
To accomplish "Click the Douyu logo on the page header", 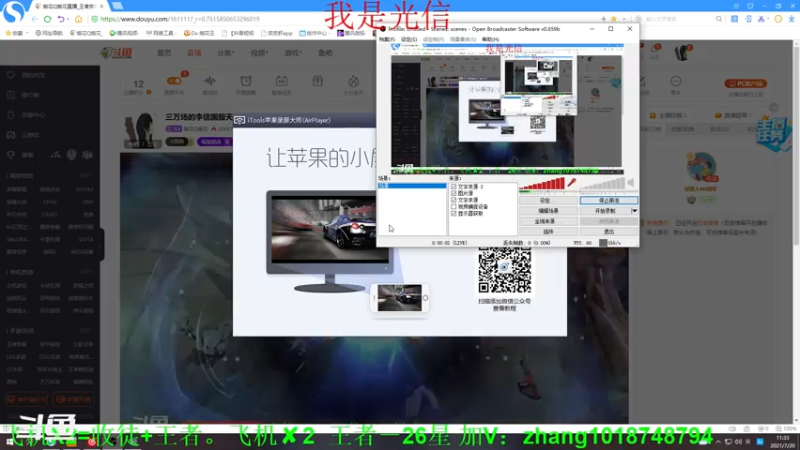I will click(117, 53).
